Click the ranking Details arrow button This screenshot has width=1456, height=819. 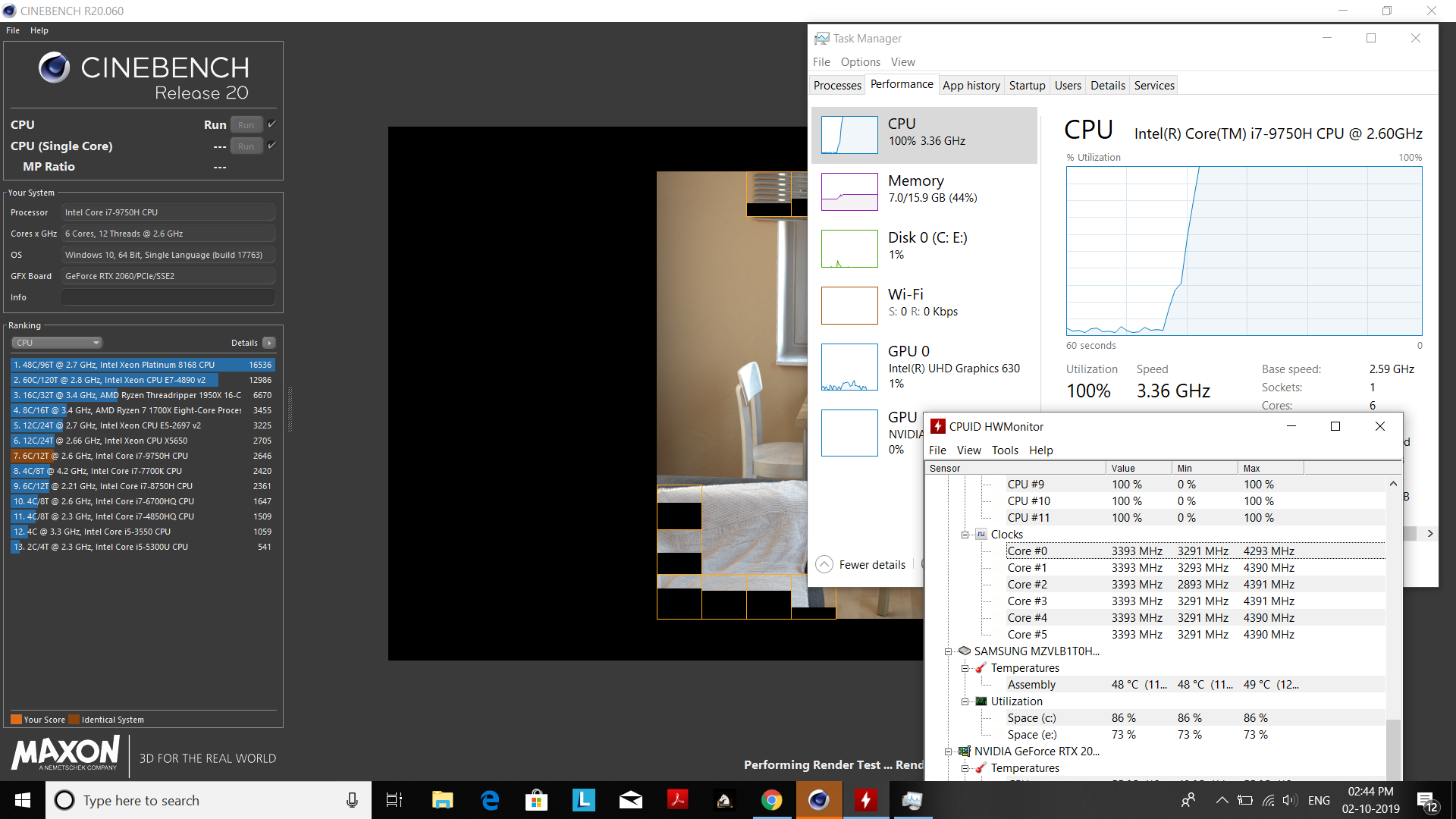point(269,343)
